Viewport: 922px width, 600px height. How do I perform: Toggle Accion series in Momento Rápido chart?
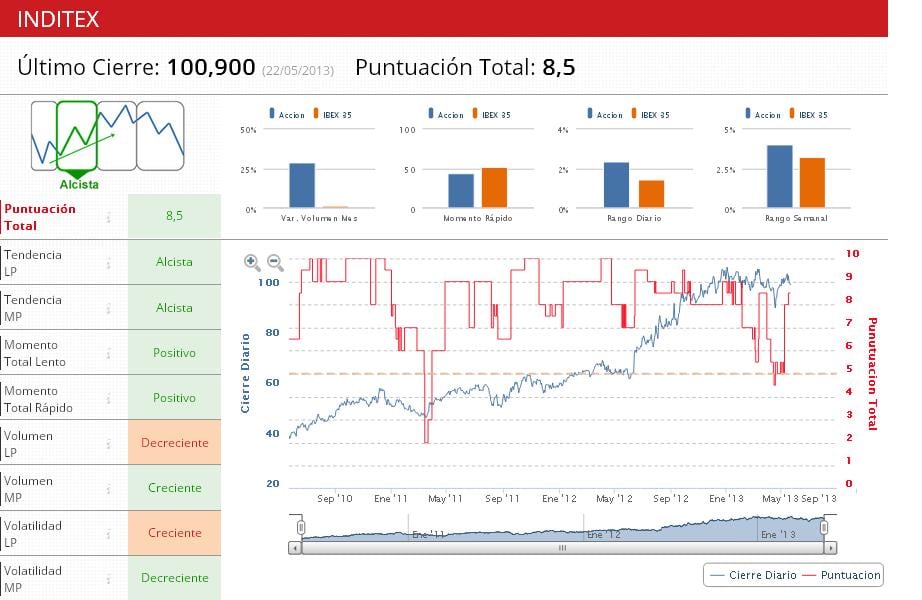coord(446,114)
